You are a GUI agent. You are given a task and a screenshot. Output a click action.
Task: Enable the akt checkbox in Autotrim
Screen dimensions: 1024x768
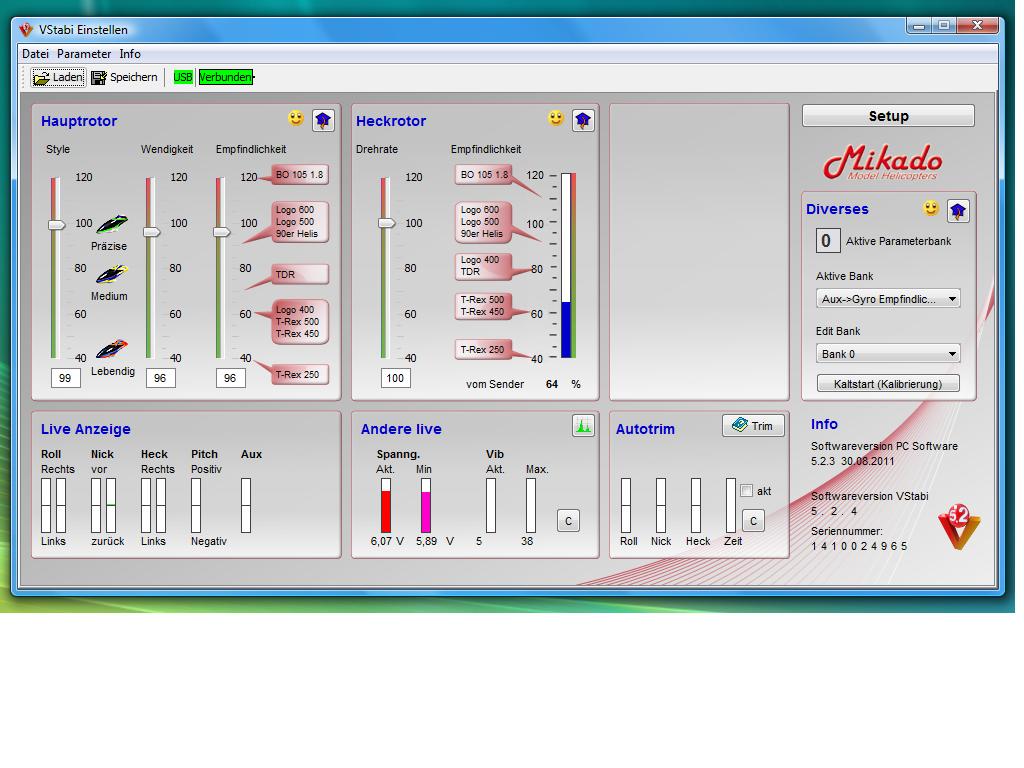[x=746, y=490]
